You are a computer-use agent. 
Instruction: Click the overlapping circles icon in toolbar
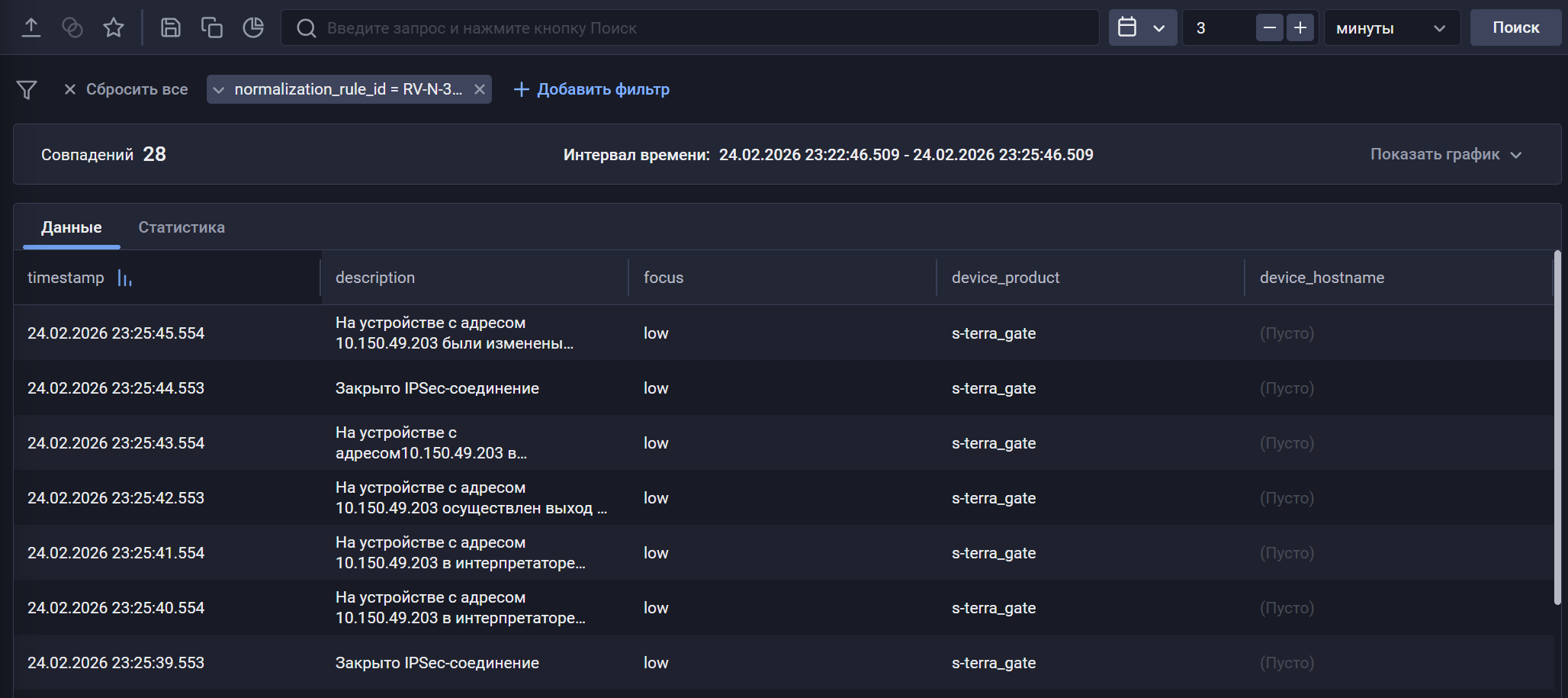click(x=72, y=28)
